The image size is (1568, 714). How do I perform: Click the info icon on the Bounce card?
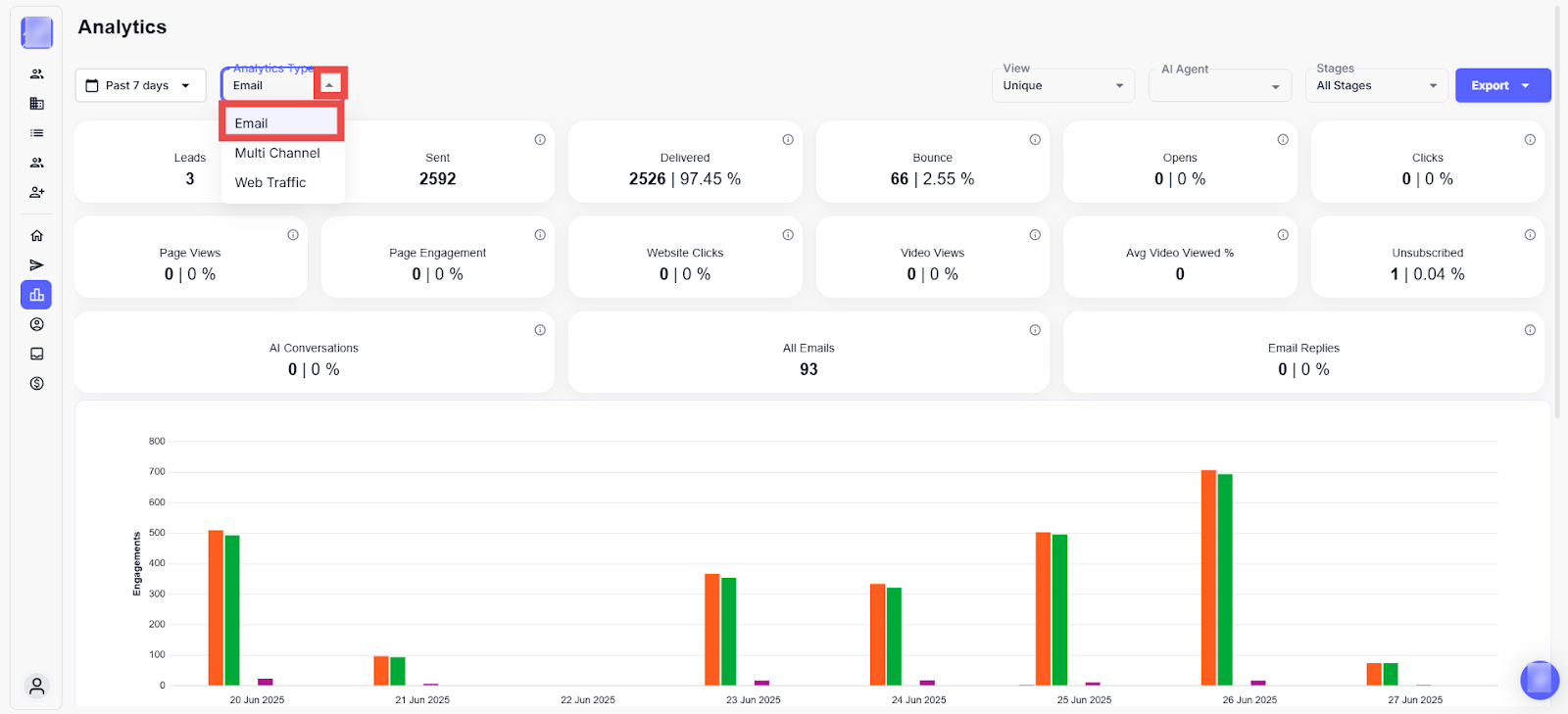(x=1035, y=140)
